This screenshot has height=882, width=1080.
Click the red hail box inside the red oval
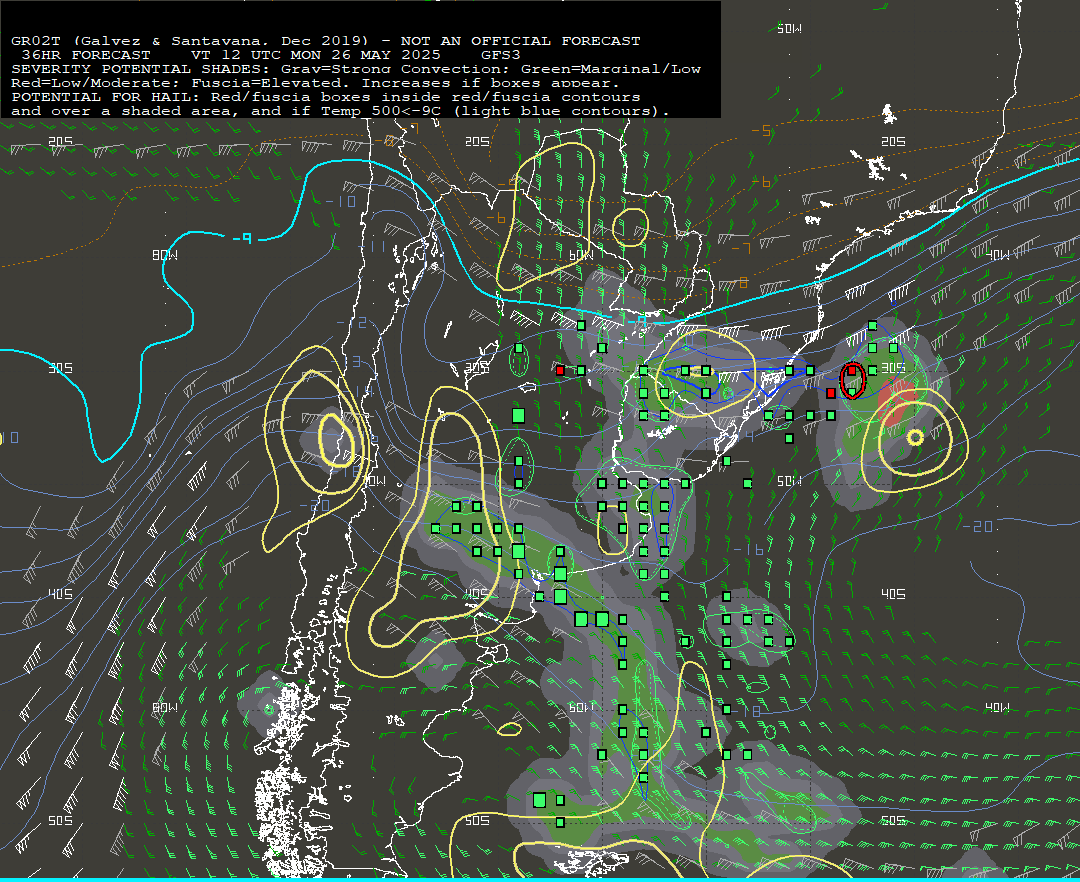pos(852,370)
